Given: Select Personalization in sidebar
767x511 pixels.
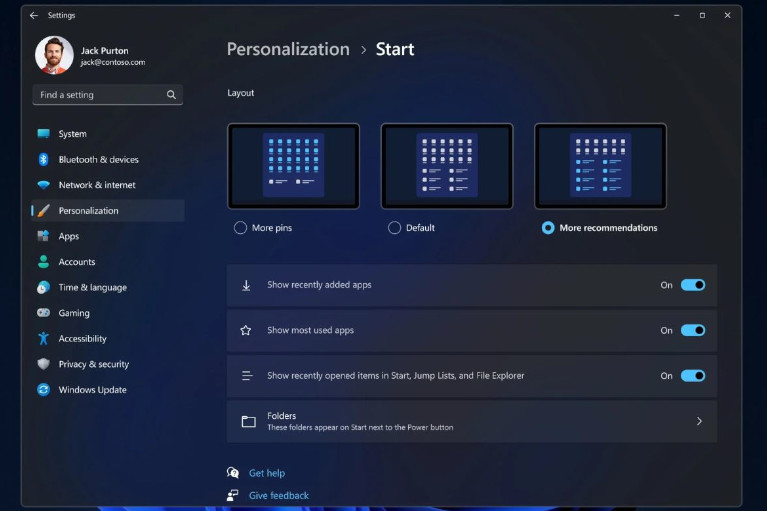Looking at the screenshot, I should pos(108,211).
